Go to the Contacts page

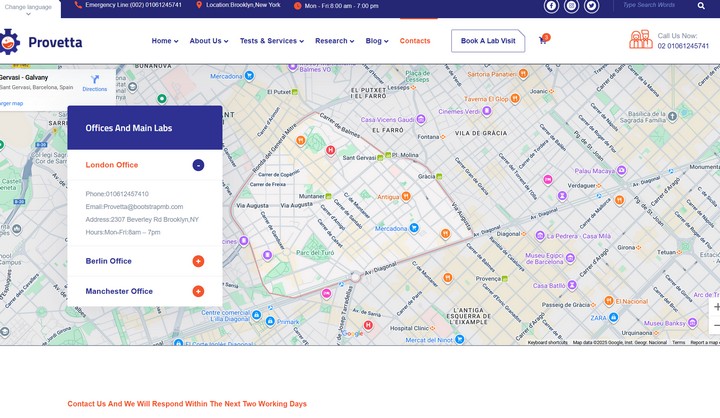tap(415, 41)
